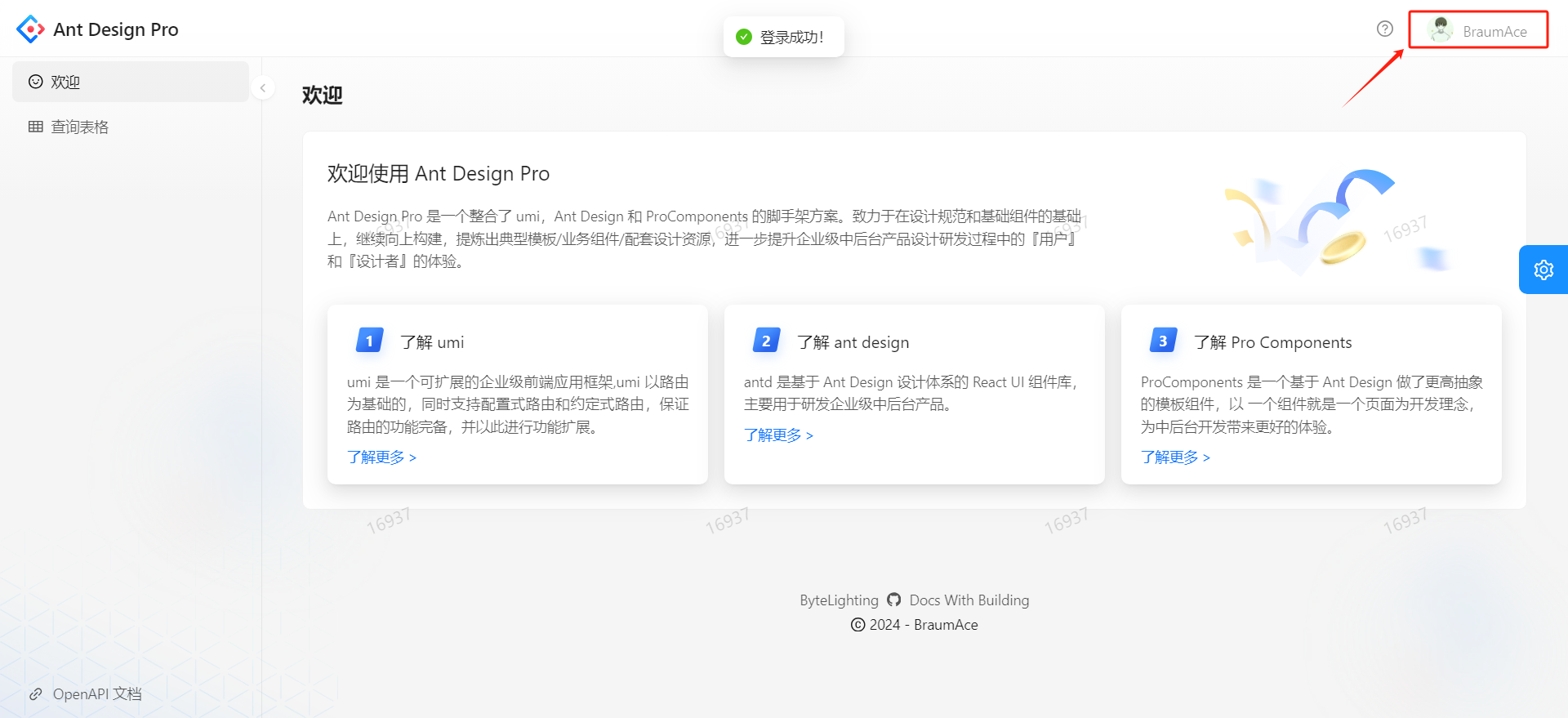This screenshot has width=1568, height=718.
Task: Click the Ant Design Pro title text
Action: click(x=116, y=29)
